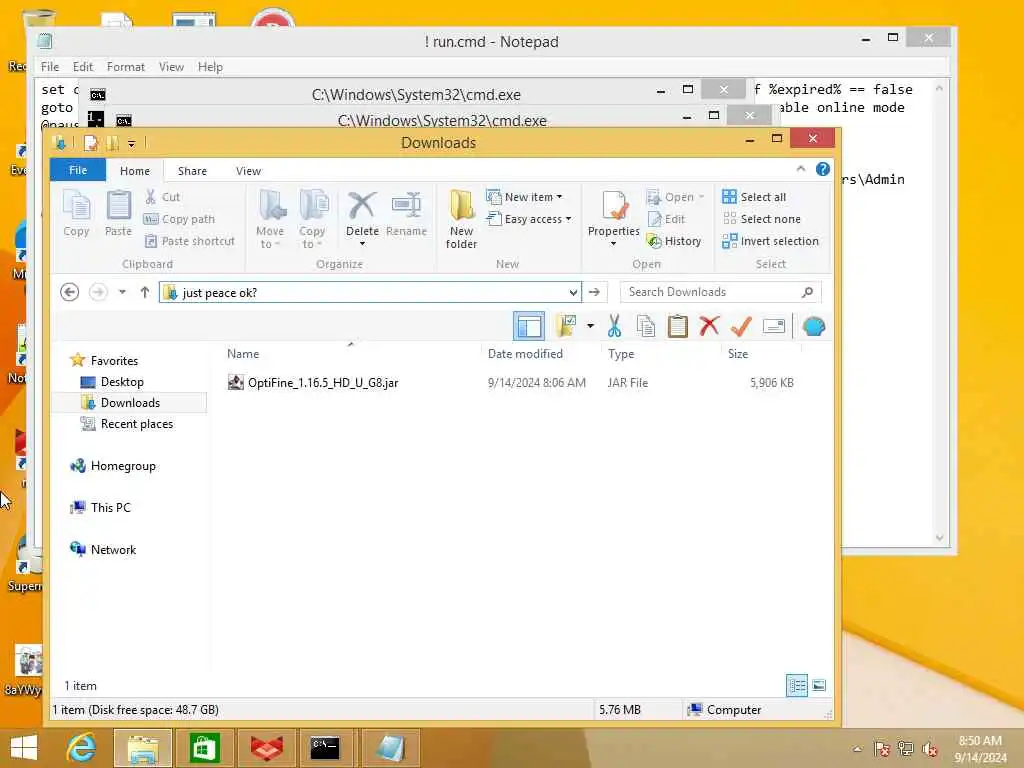Open the File tab in Explorer
Image resolution: width=1024 pixels, height=768 pixels.
[x=78, y=170]
